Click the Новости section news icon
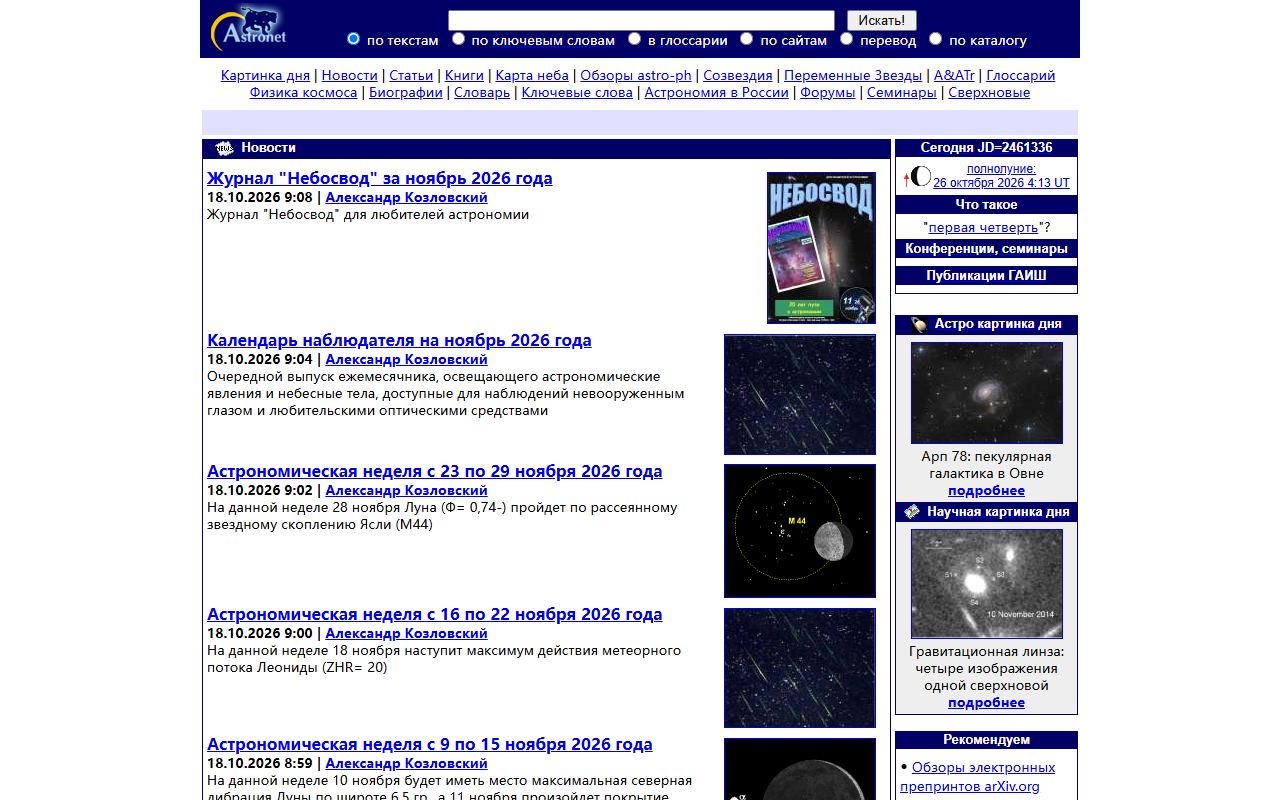The height and width of the screenshot is (800, 1280). [x=224, y=148]
